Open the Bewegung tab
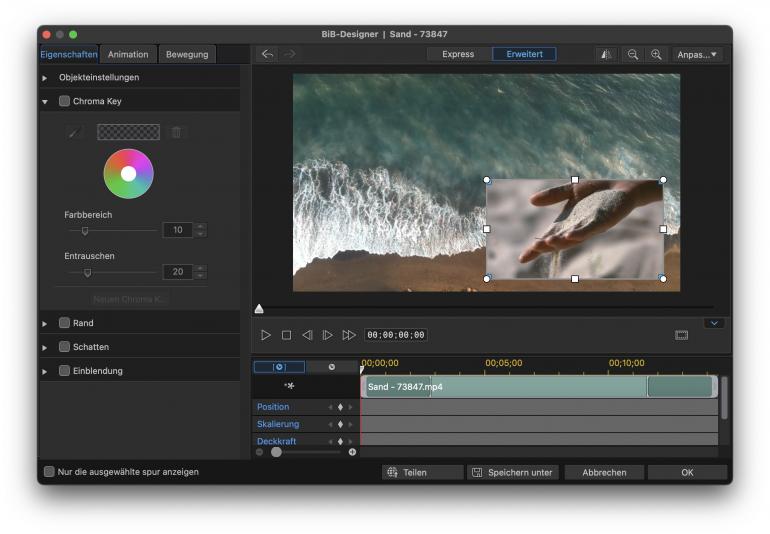 (187, 54)
